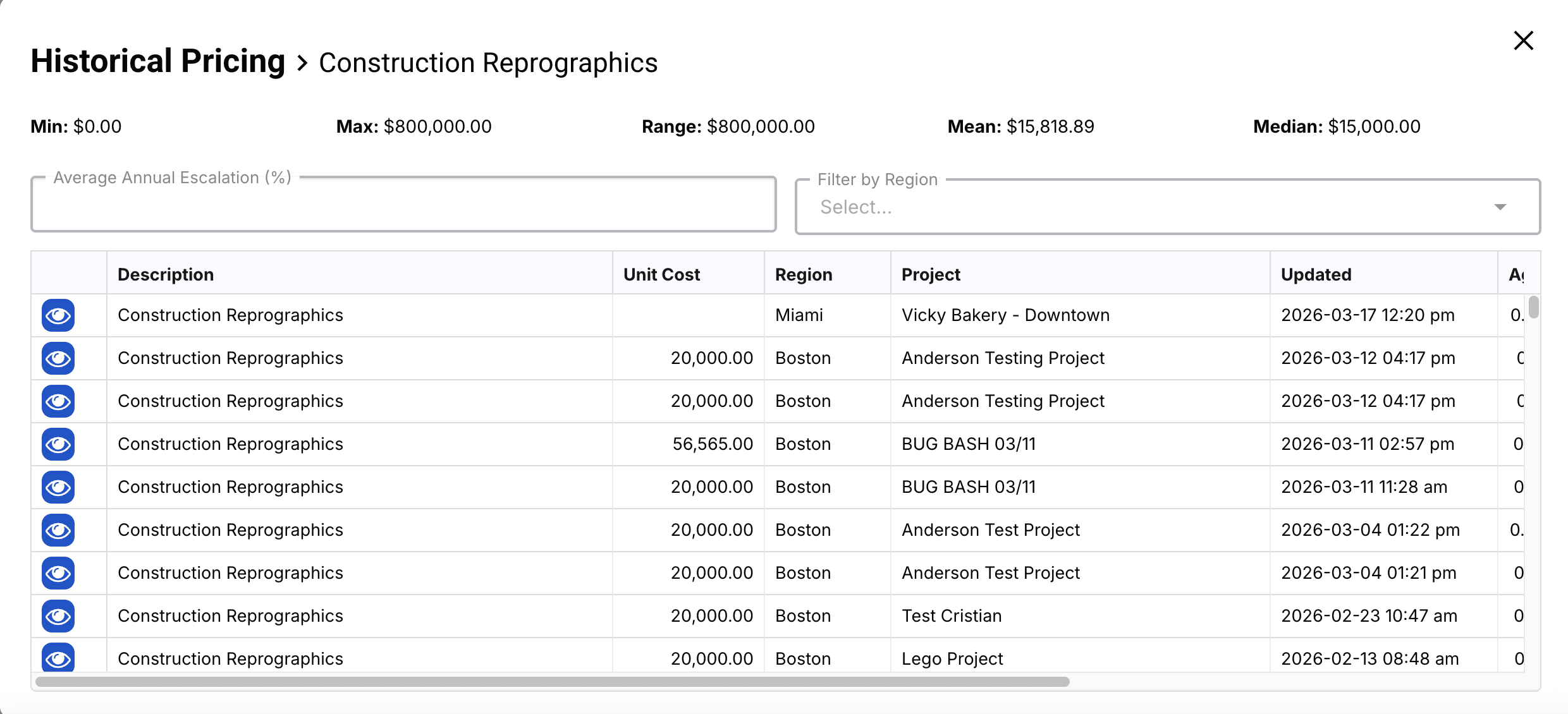This screenshot has width=1568, height=714.
Task: View BUG BASH 03/11 11:28 am entry
Action: 58,487
